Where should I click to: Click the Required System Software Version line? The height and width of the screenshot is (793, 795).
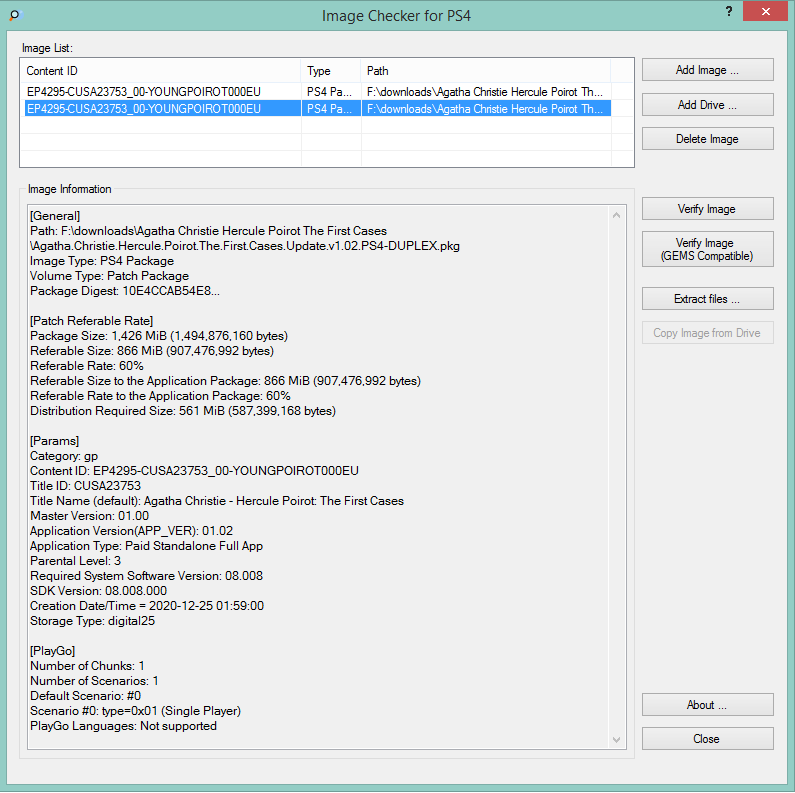[x=147, y=576]
